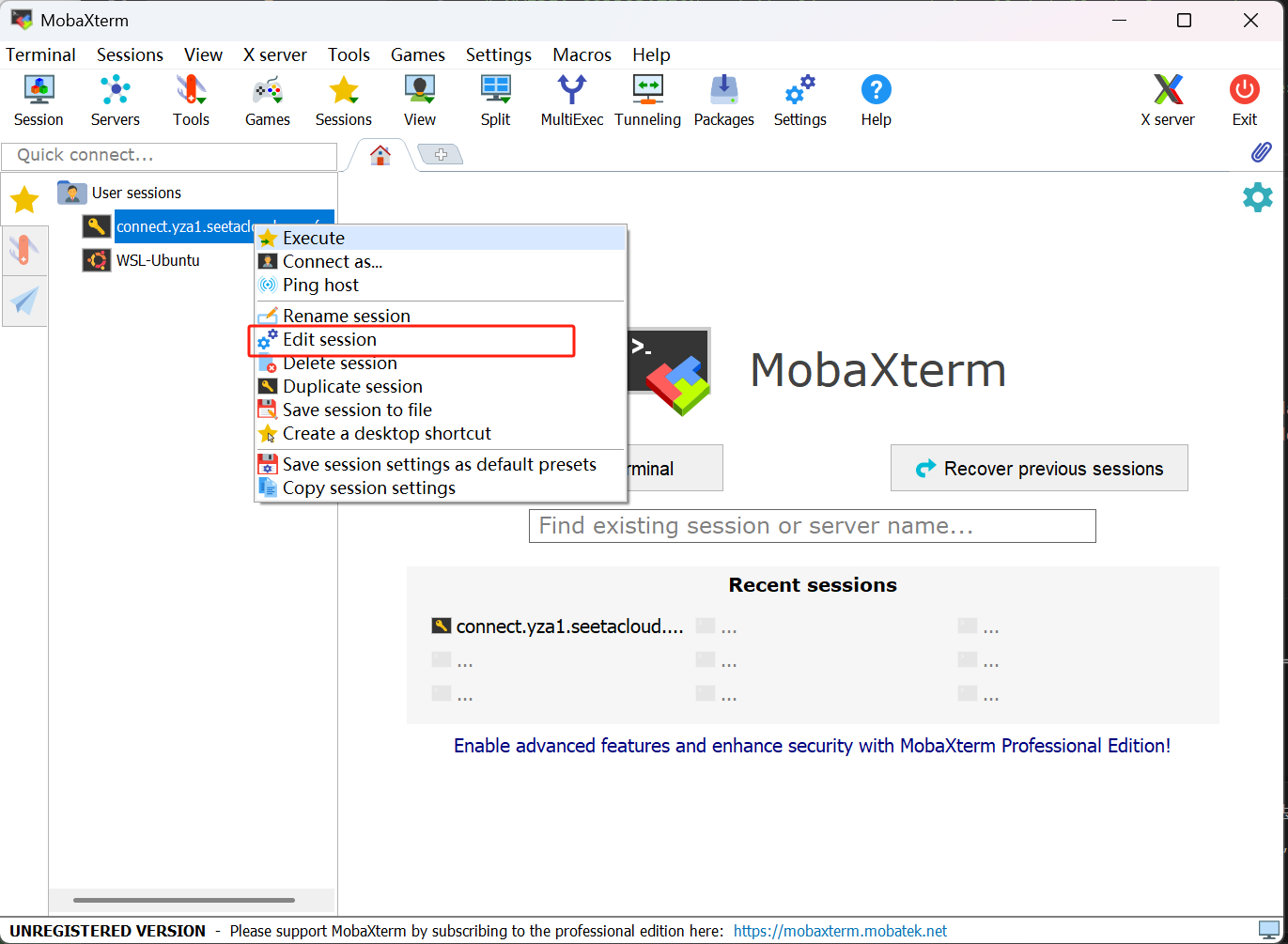This screenshot has width=1288, height=944.
Task: Open the View toolbar icon
Action: [420, 101]
